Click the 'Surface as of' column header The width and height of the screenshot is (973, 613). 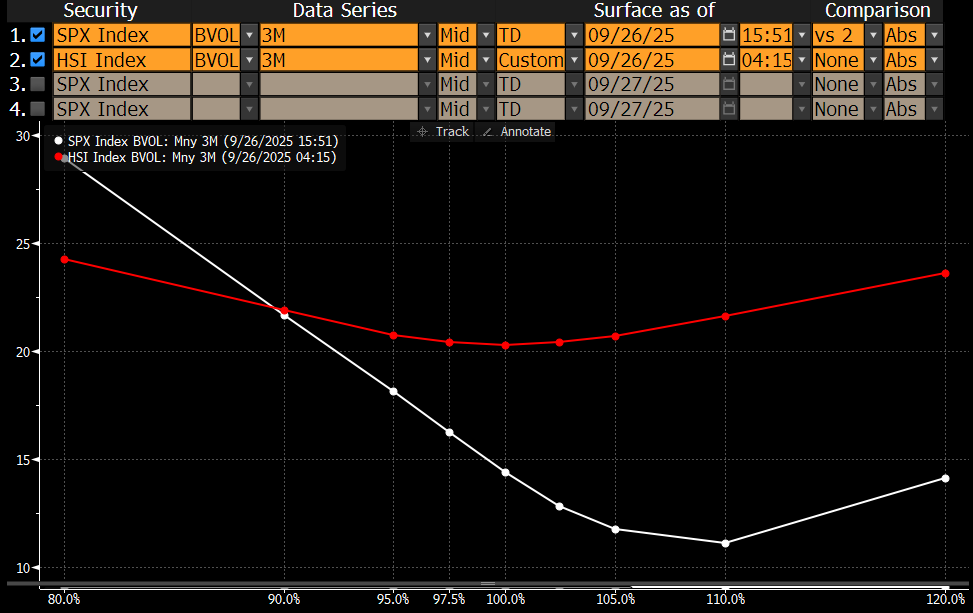pyautogui.click(x=654, y=11)
